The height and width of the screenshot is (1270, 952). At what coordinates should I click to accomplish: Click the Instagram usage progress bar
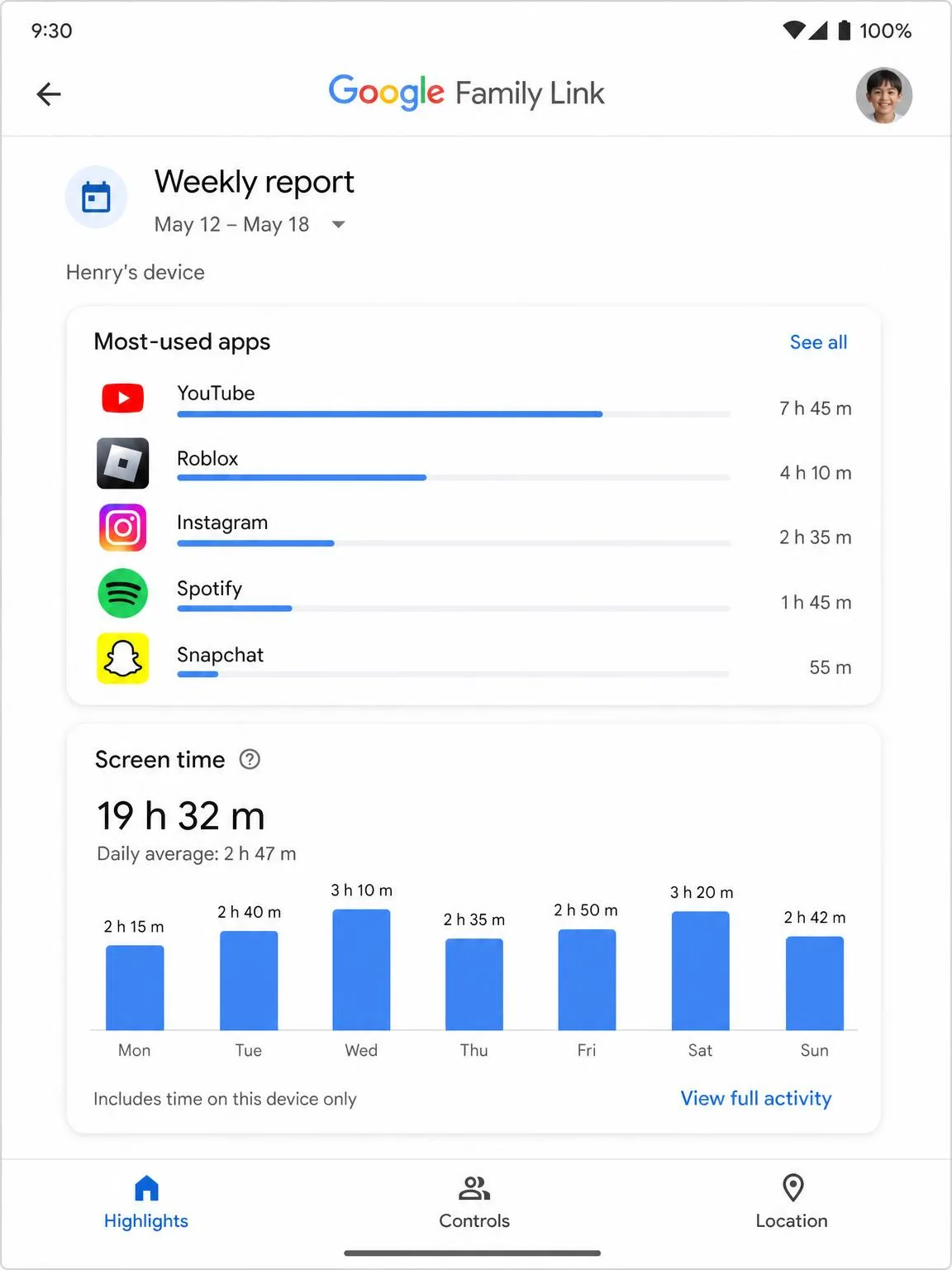pyautogui.click(x=454, y=543)
